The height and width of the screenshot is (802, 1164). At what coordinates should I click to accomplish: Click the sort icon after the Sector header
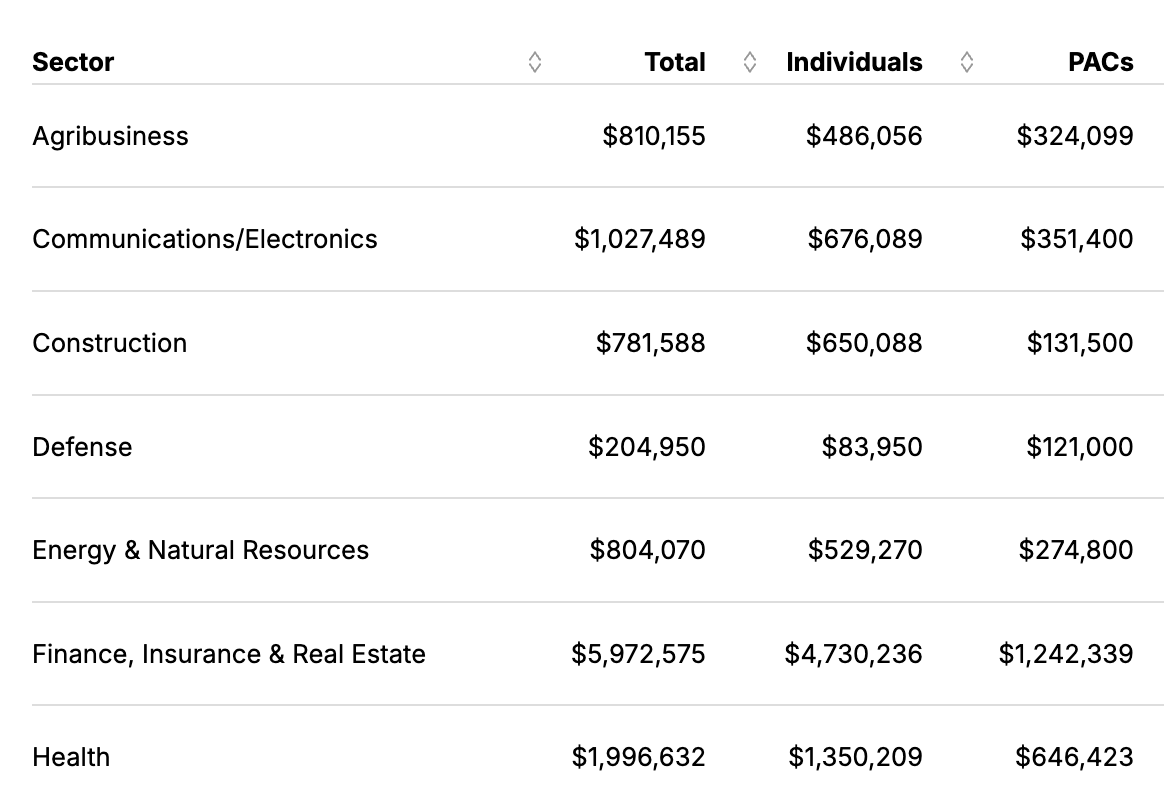pos(535,62)
